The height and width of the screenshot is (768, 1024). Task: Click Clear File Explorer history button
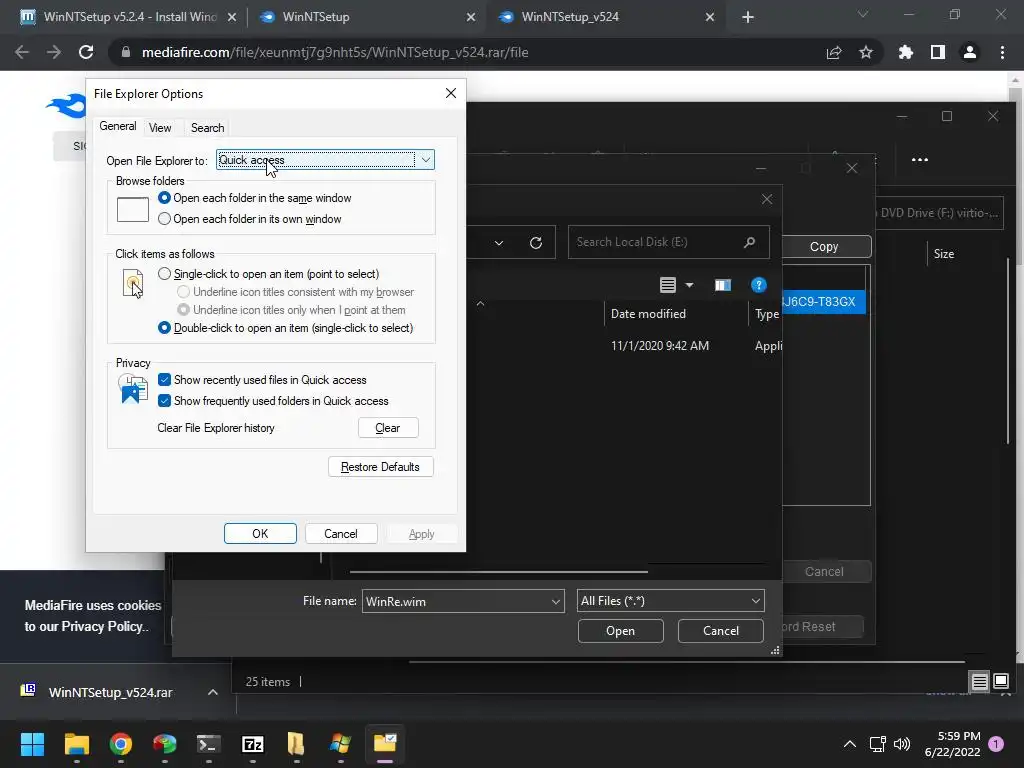(388, 428)
